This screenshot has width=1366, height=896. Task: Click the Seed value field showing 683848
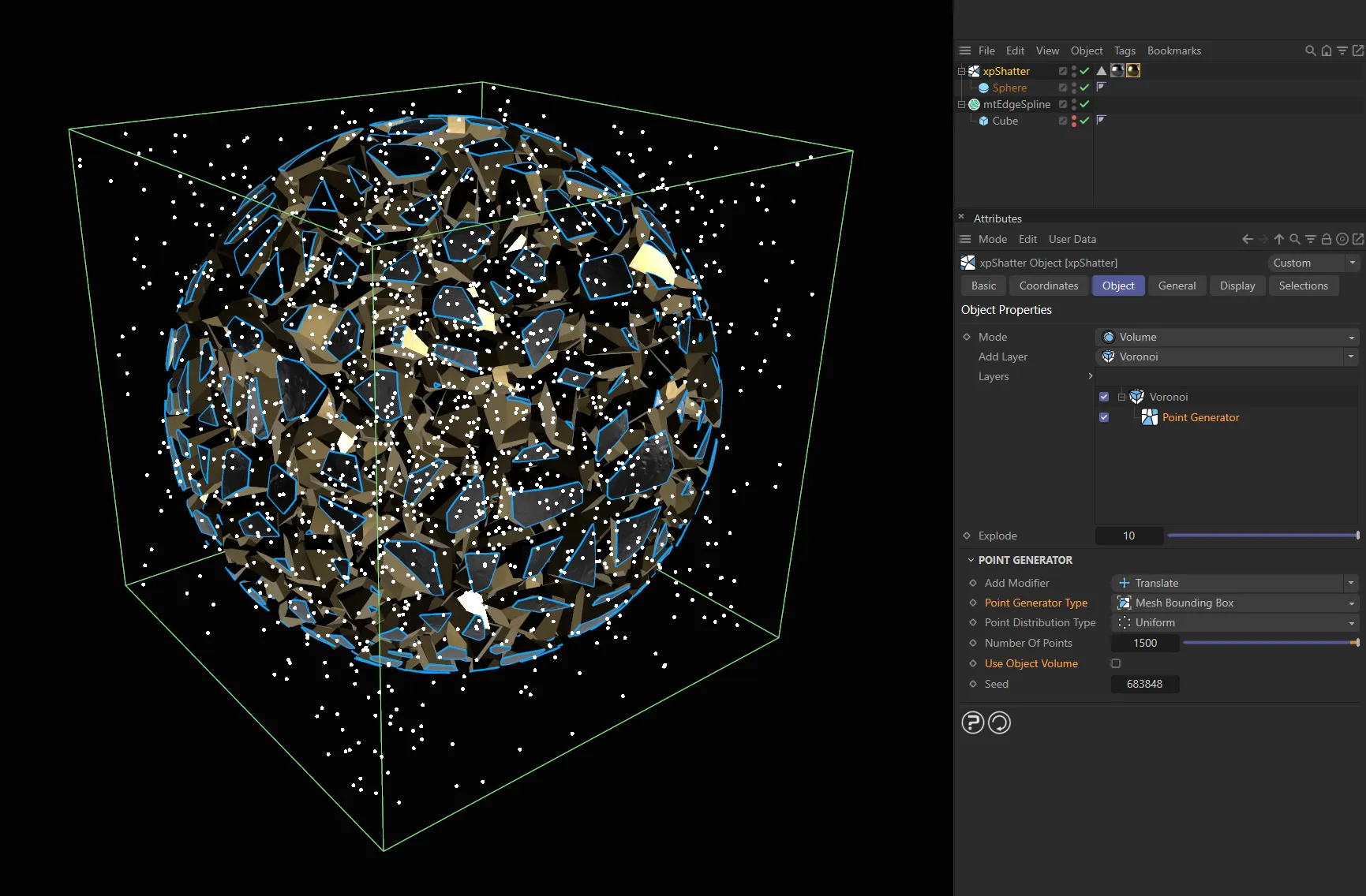tap(1145, 684)
